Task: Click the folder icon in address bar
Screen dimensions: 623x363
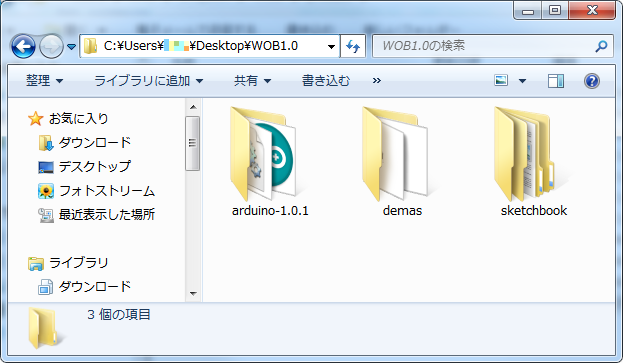Action: (91, 46)
